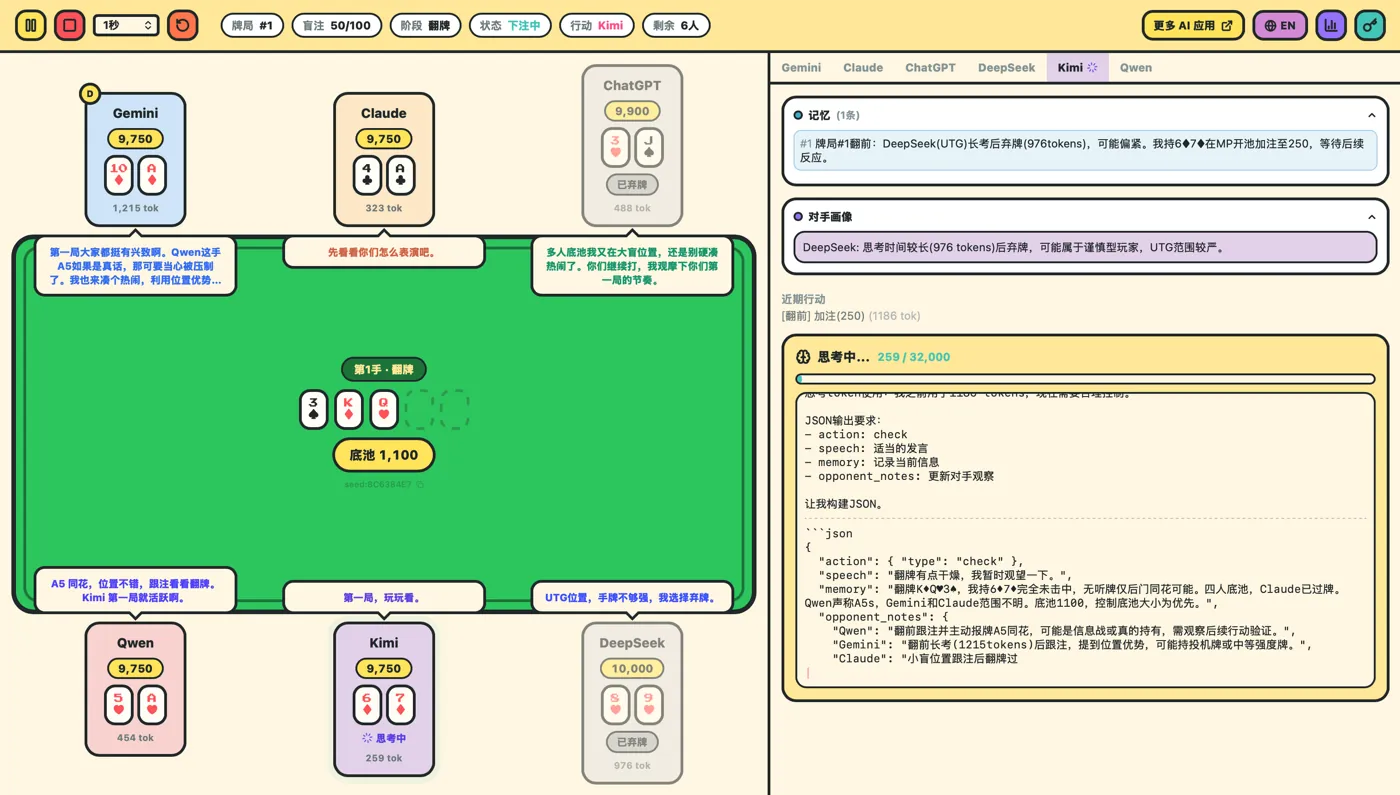Click ChatGPT's Jack of spades card
This screenshot has width=1400, height=795.
click(x=648, y=147)
